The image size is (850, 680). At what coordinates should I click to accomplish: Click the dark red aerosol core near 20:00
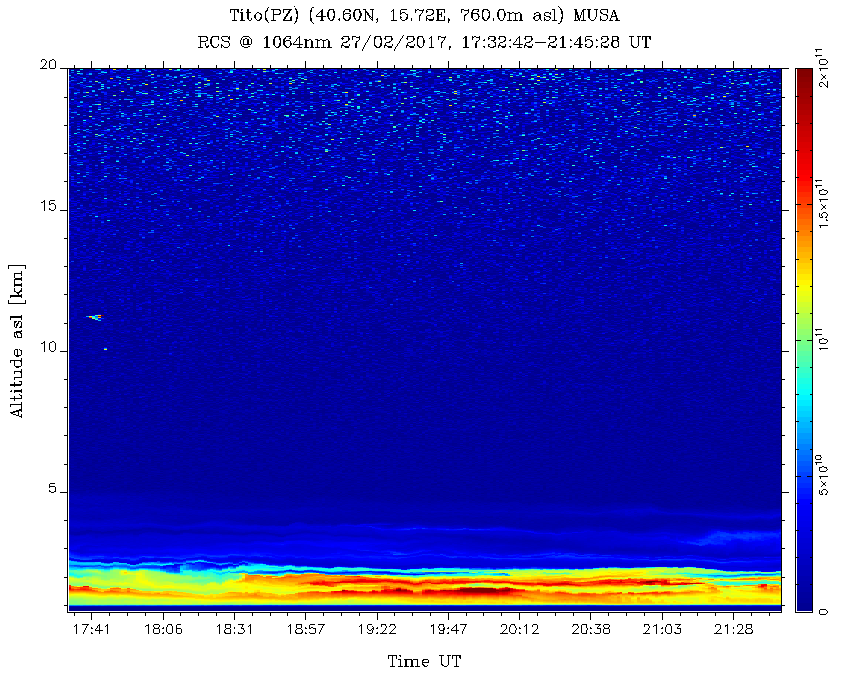[x=482, y=591]
